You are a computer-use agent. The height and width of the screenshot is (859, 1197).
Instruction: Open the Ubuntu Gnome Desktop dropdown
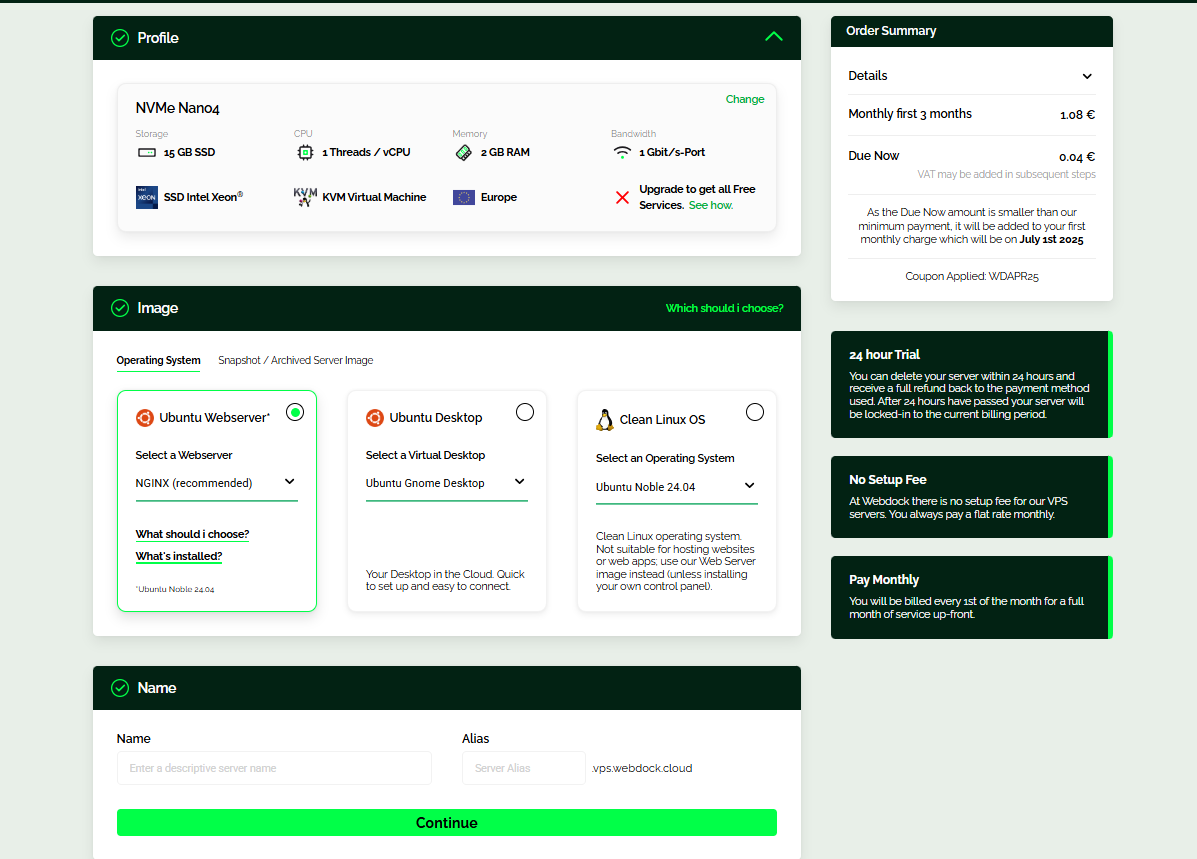[x=447, y=483]
